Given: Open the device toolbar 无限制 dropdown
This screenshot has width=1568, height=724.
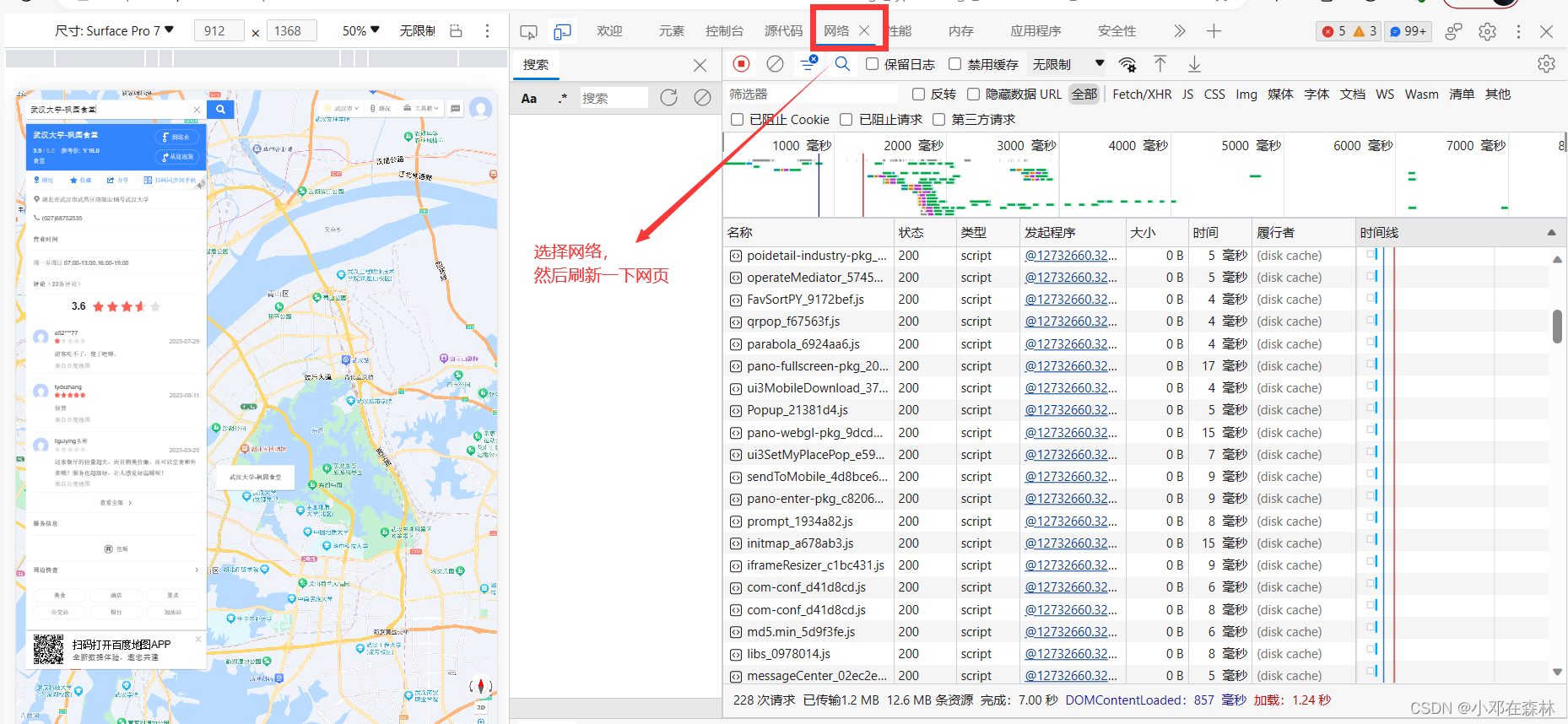Looking at the screenshot, I should (417, 31).
